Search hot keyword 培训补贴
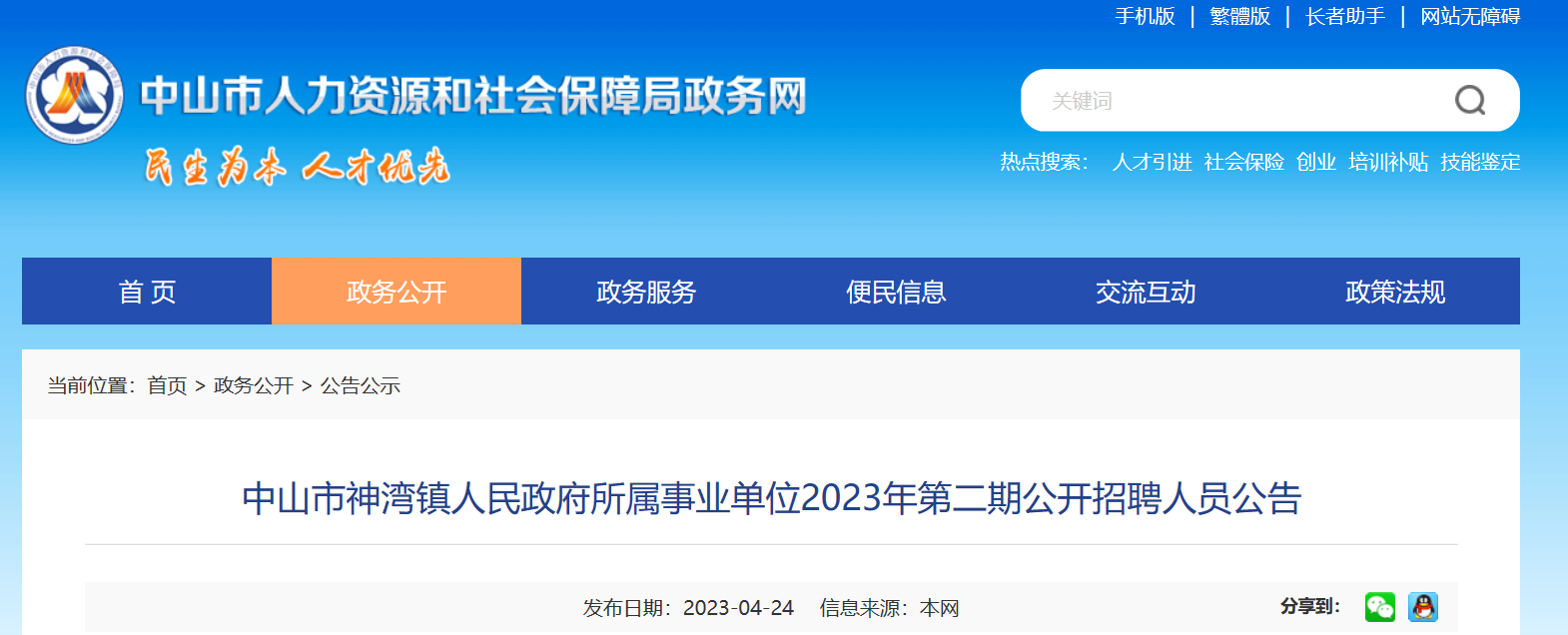The image size is (1568, 635). (x=1388, y=162)
